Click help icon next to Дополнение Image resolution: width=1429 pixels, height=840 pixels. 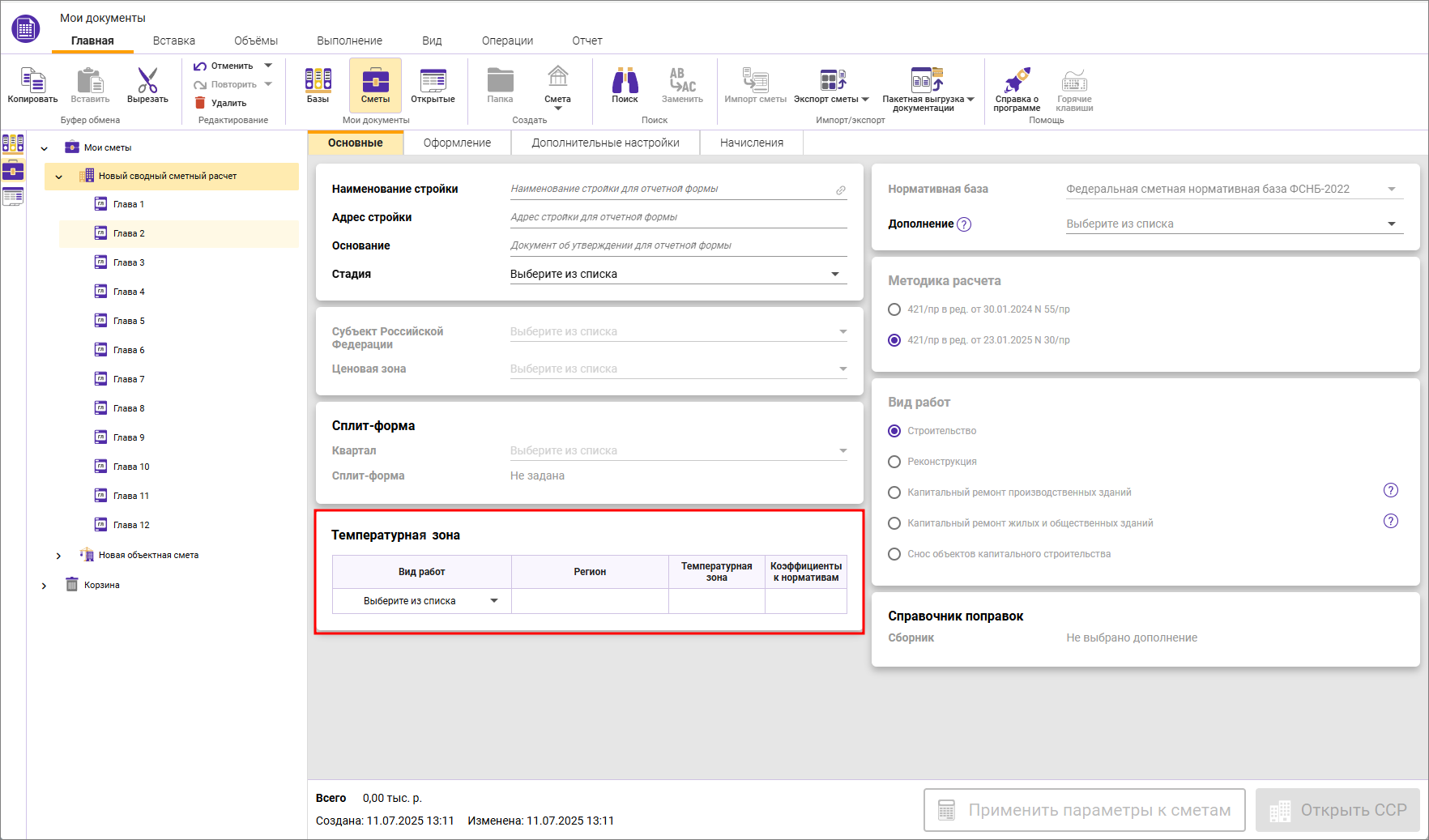click(964, 224)
